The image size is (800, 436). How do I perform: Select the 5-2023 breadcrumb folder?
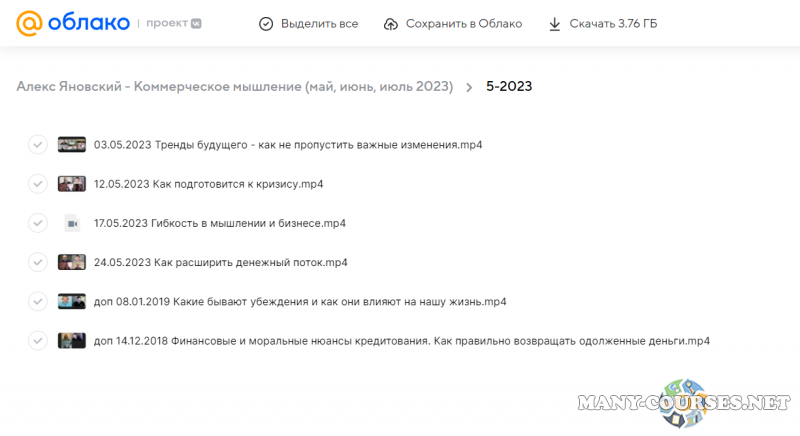(509, 86)
